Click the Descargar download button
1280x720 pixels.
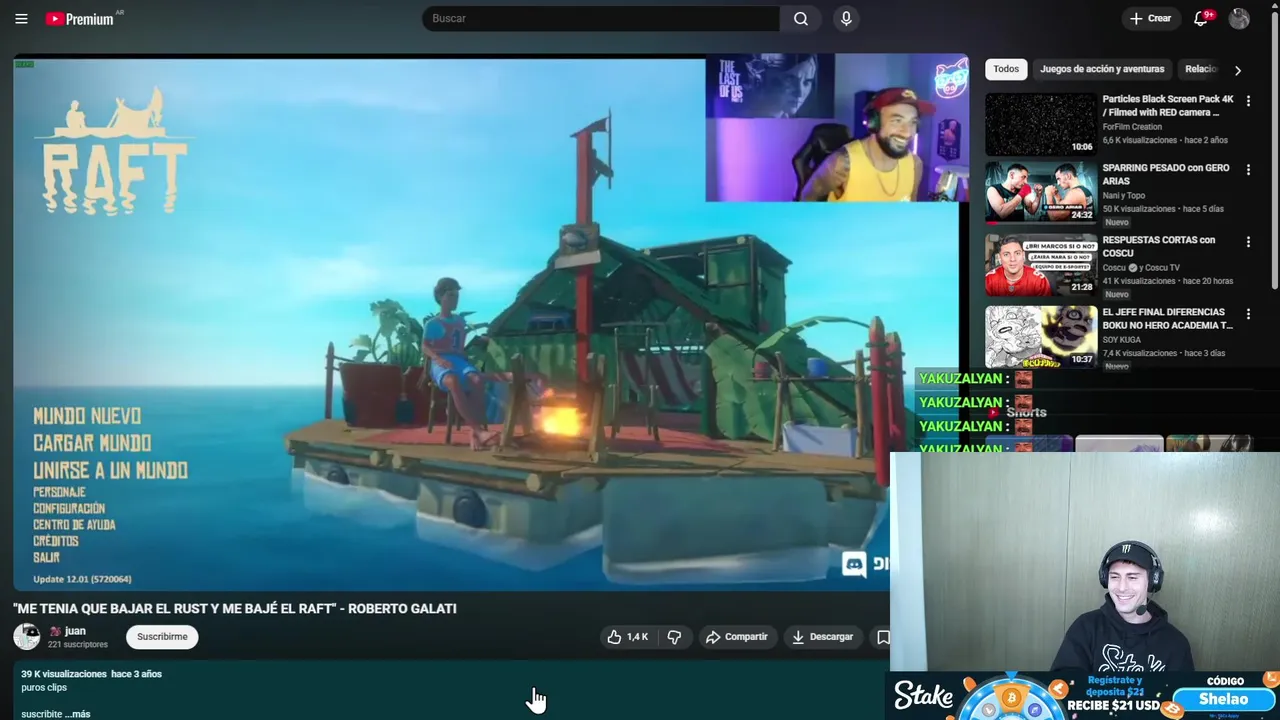[x=822, y=637]
